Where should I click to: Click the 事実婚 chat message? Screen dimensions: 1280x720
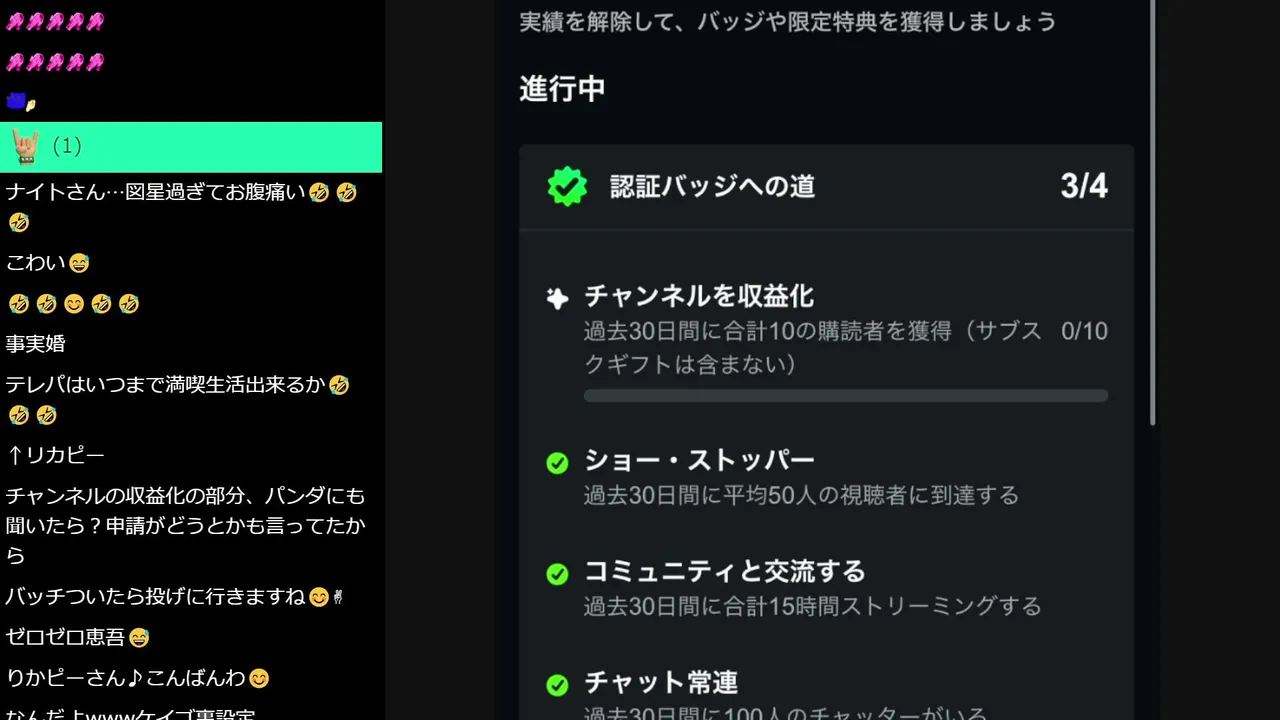36,344
